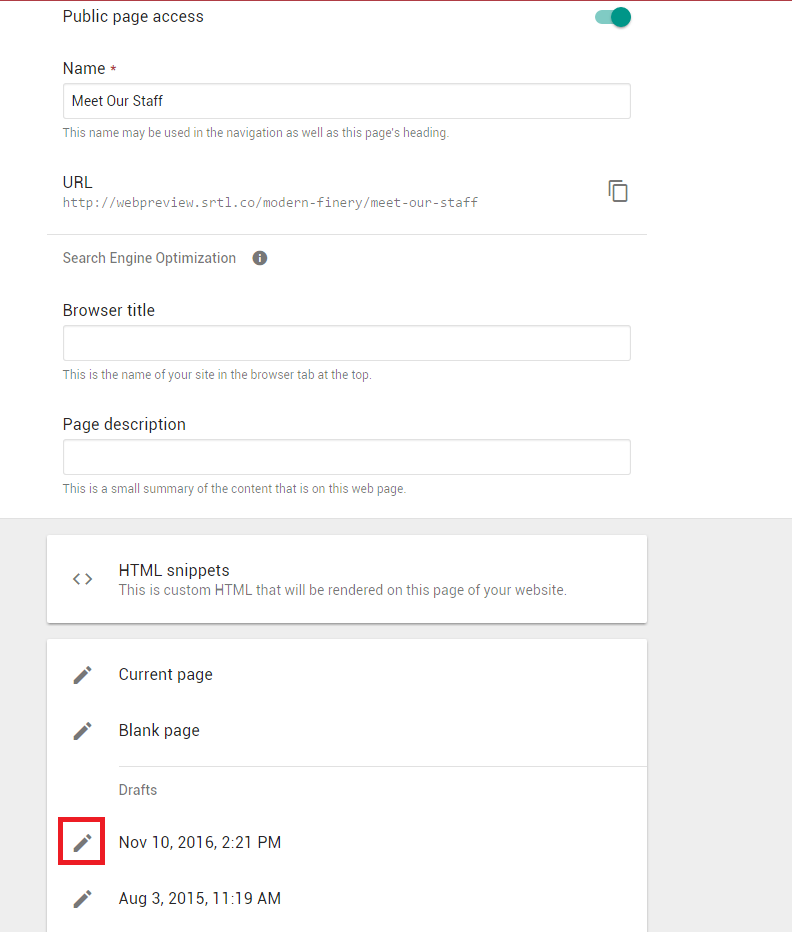Select the Current page entry
The image size is (792, 932).
pos(347,675)
